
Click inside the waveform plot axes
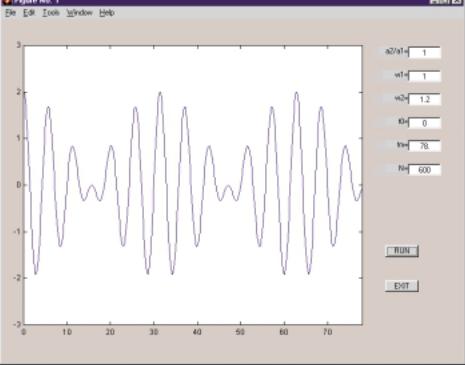(193, 185)
